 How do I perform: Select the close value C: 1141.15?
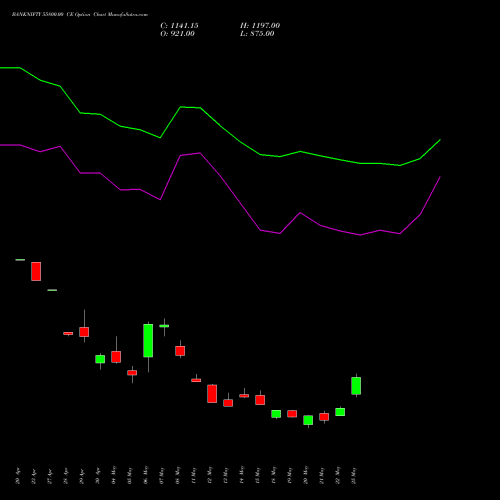(x=179, y=26)
